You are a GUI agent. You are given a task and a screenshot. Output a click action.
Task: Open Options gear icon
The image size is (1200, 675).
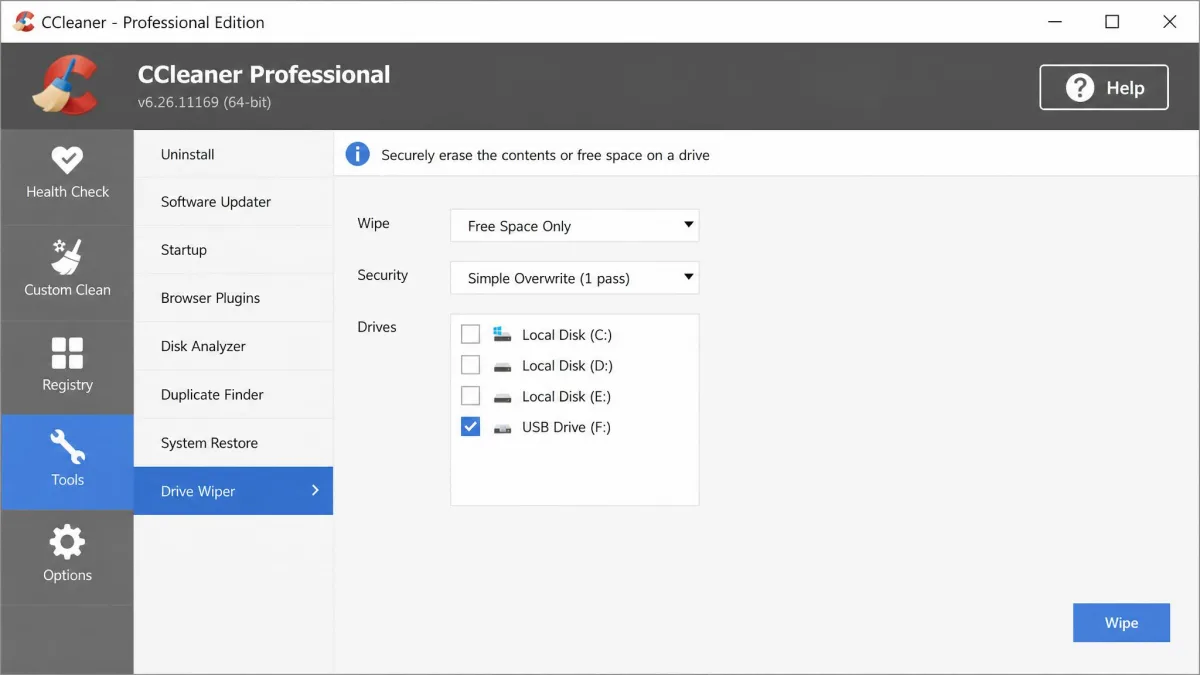coord(67,543)
